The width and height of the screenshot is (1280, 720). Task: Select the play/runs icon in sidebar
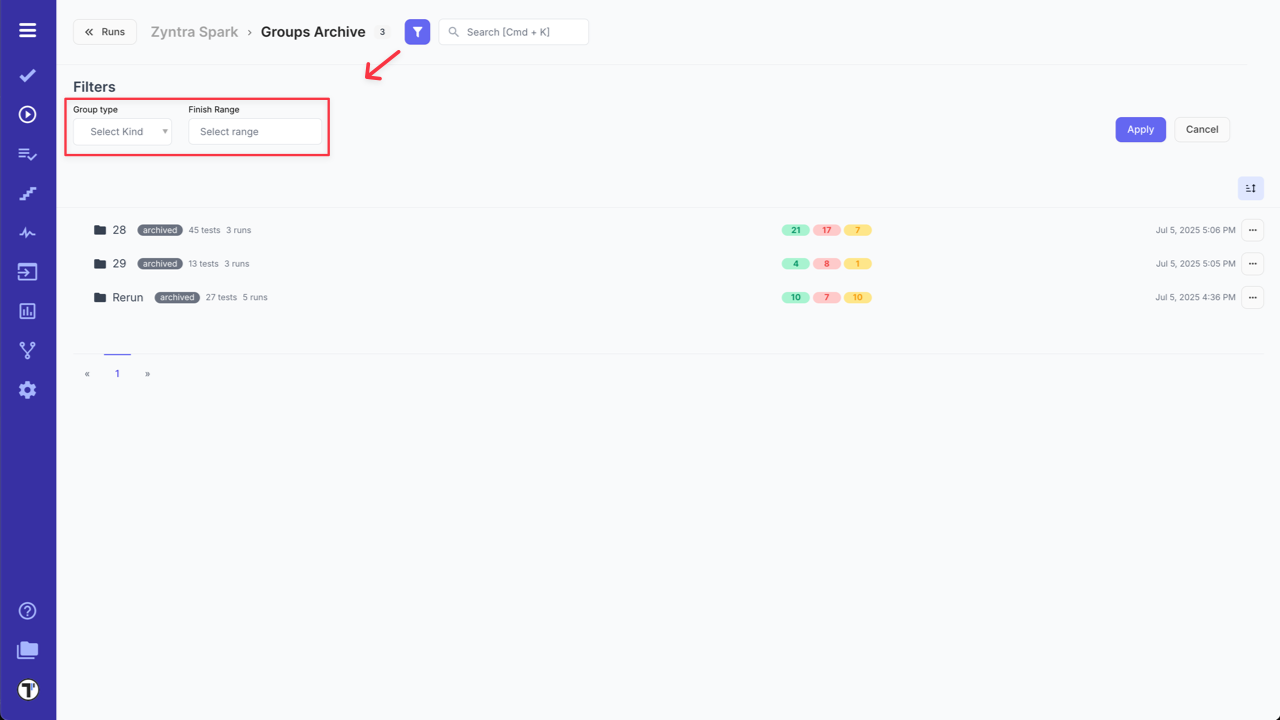click(x=27, y=114)
